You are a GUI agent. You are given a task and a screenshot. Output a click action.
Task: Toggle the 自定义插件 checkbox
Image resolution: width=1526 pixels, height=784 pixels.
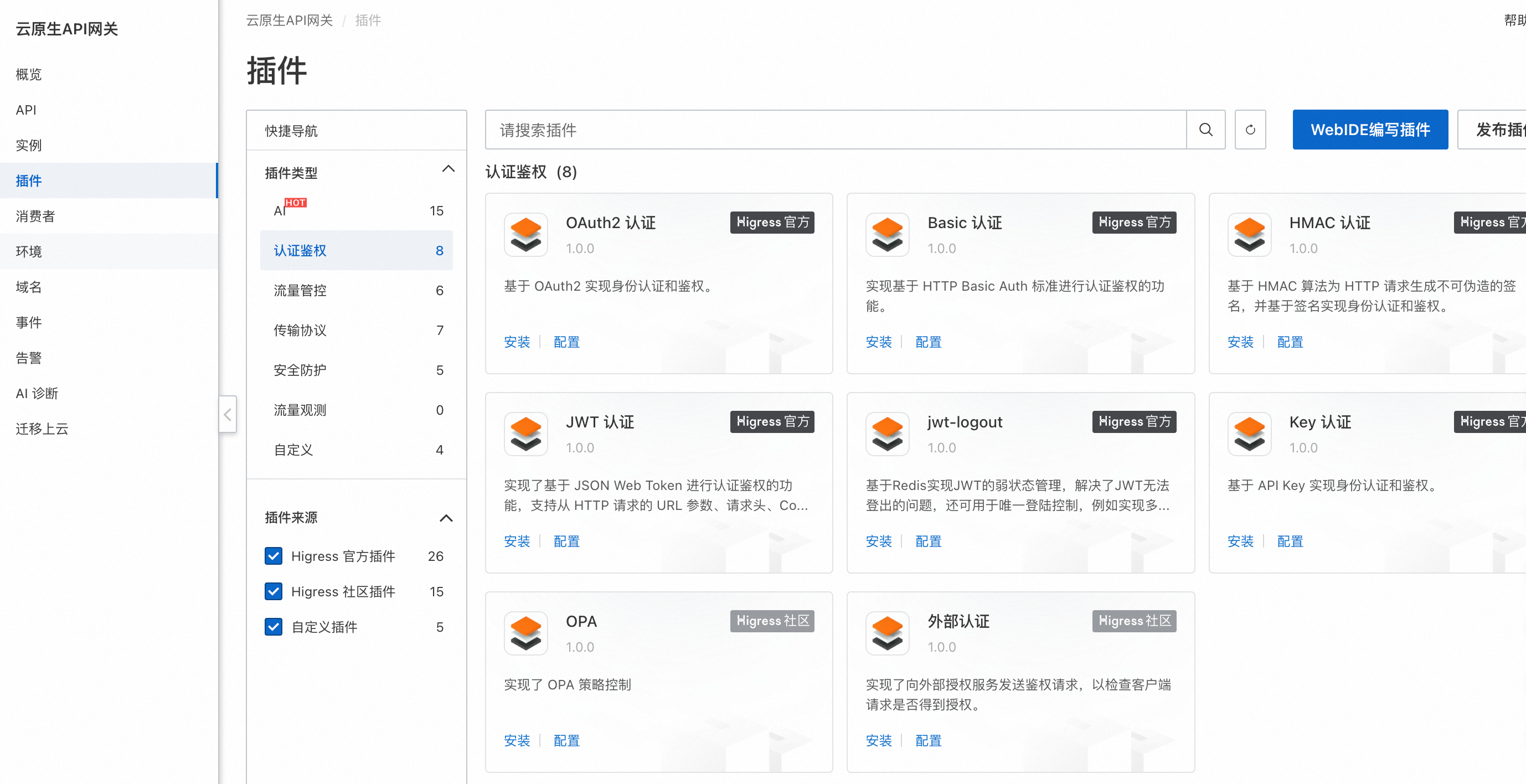pos(273,627)
